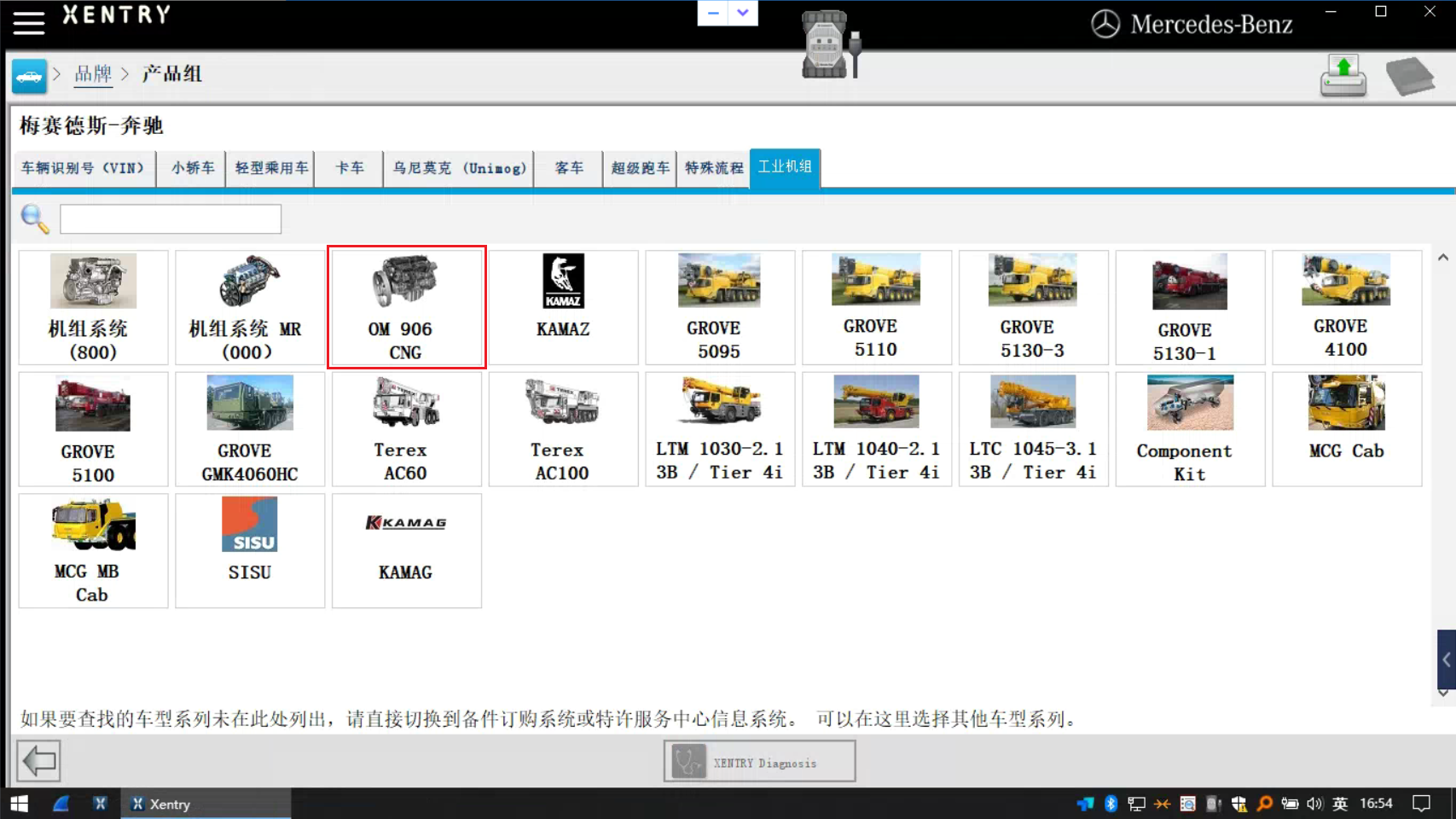Switch to 客车 tab
Screen dimensions: 1456x819
[x=569, y=168]
